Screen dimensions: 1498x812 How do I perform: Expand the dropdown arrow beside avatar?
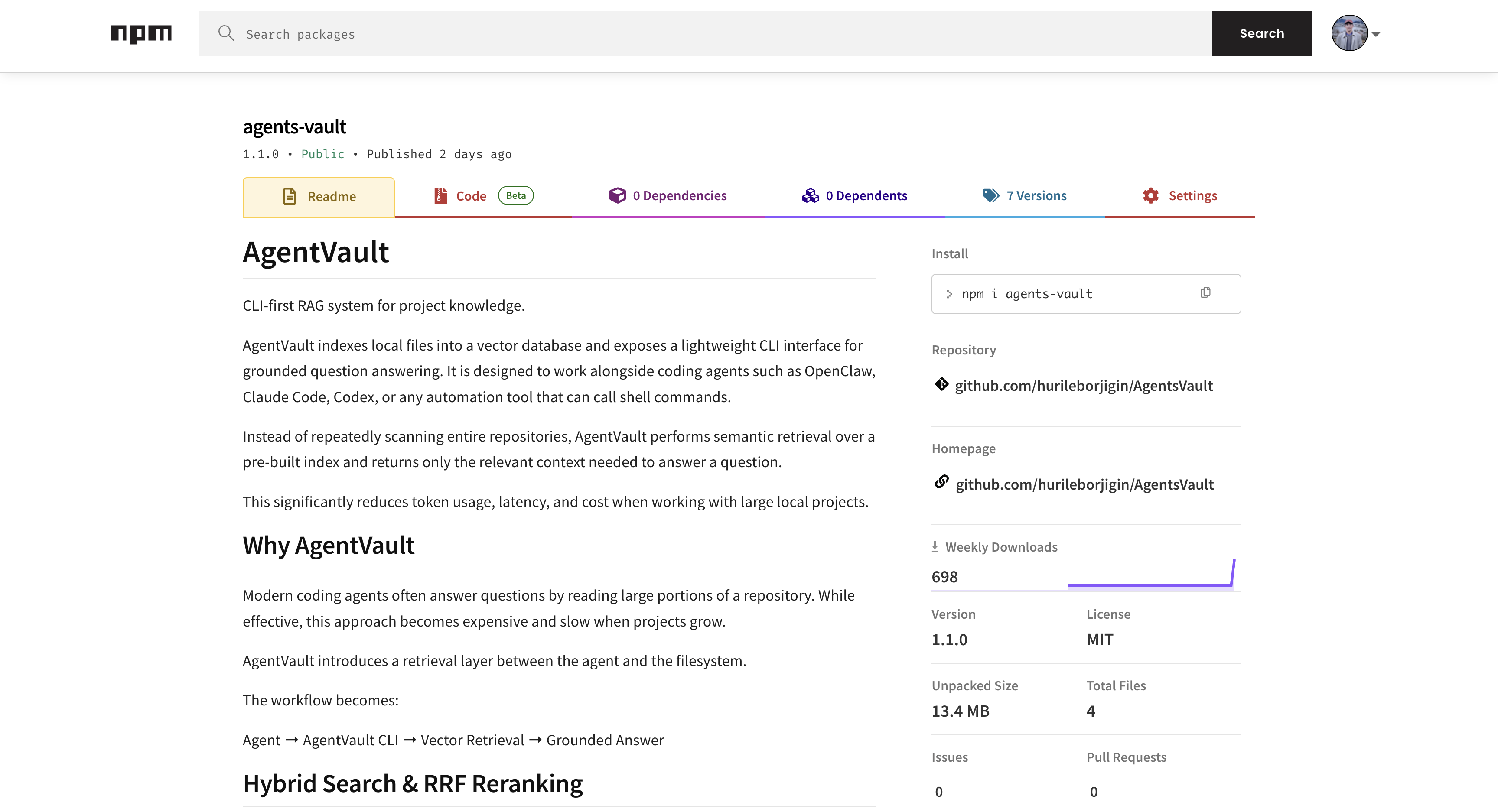point(1376,35)
